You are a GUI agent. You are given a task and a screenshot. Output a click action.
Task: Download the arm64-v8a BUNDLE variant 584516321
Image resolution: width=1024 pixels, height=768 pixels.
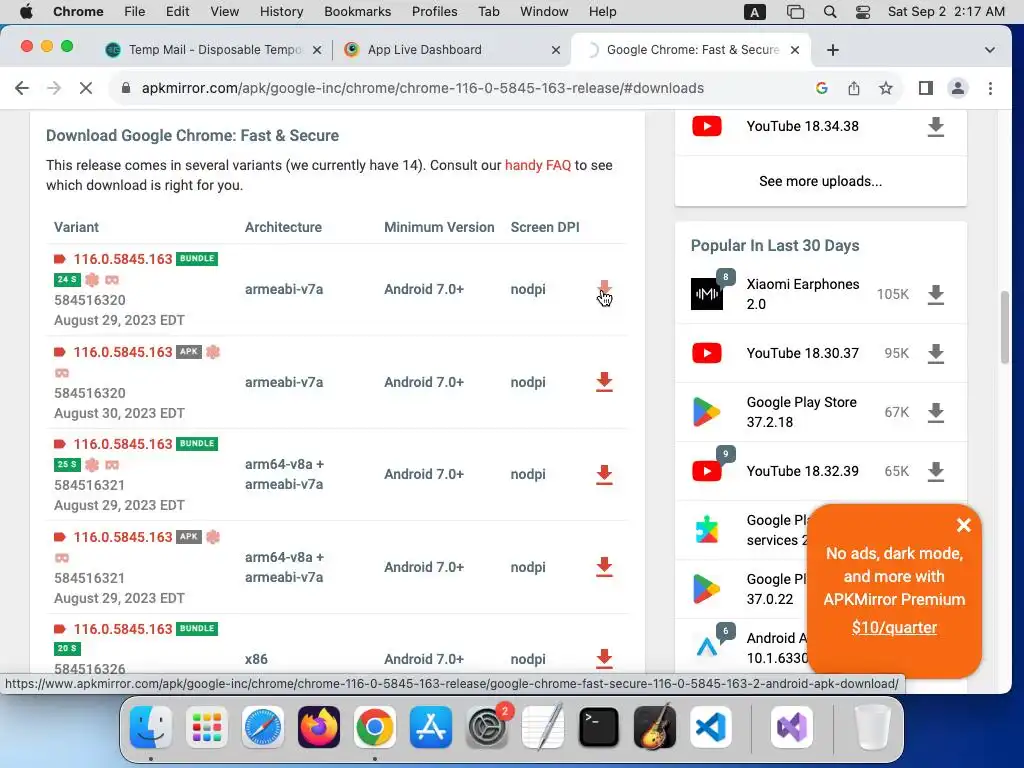point(604,475)
